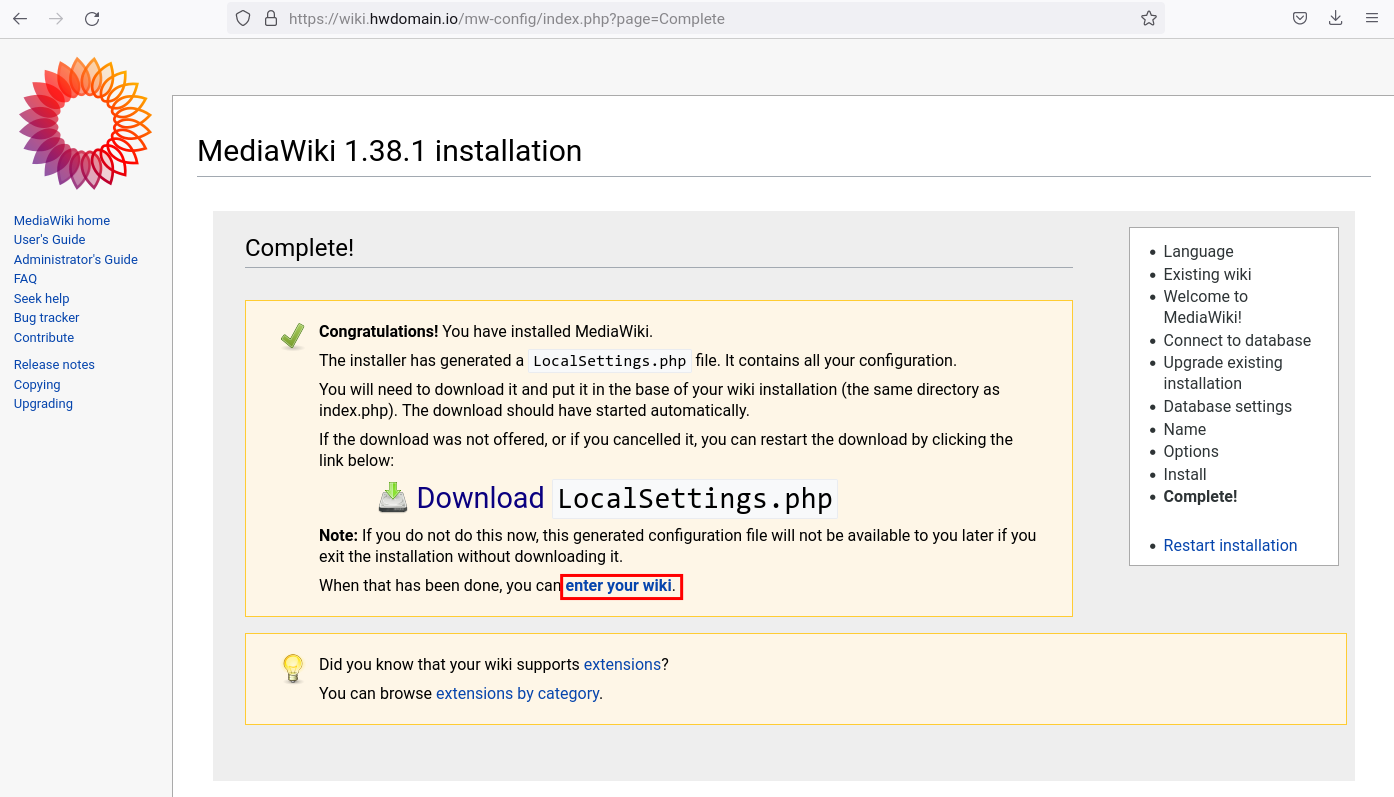1394x797 pixels.
Task: Click the 'Options' step in list
Action: [x=1191, y=451]
